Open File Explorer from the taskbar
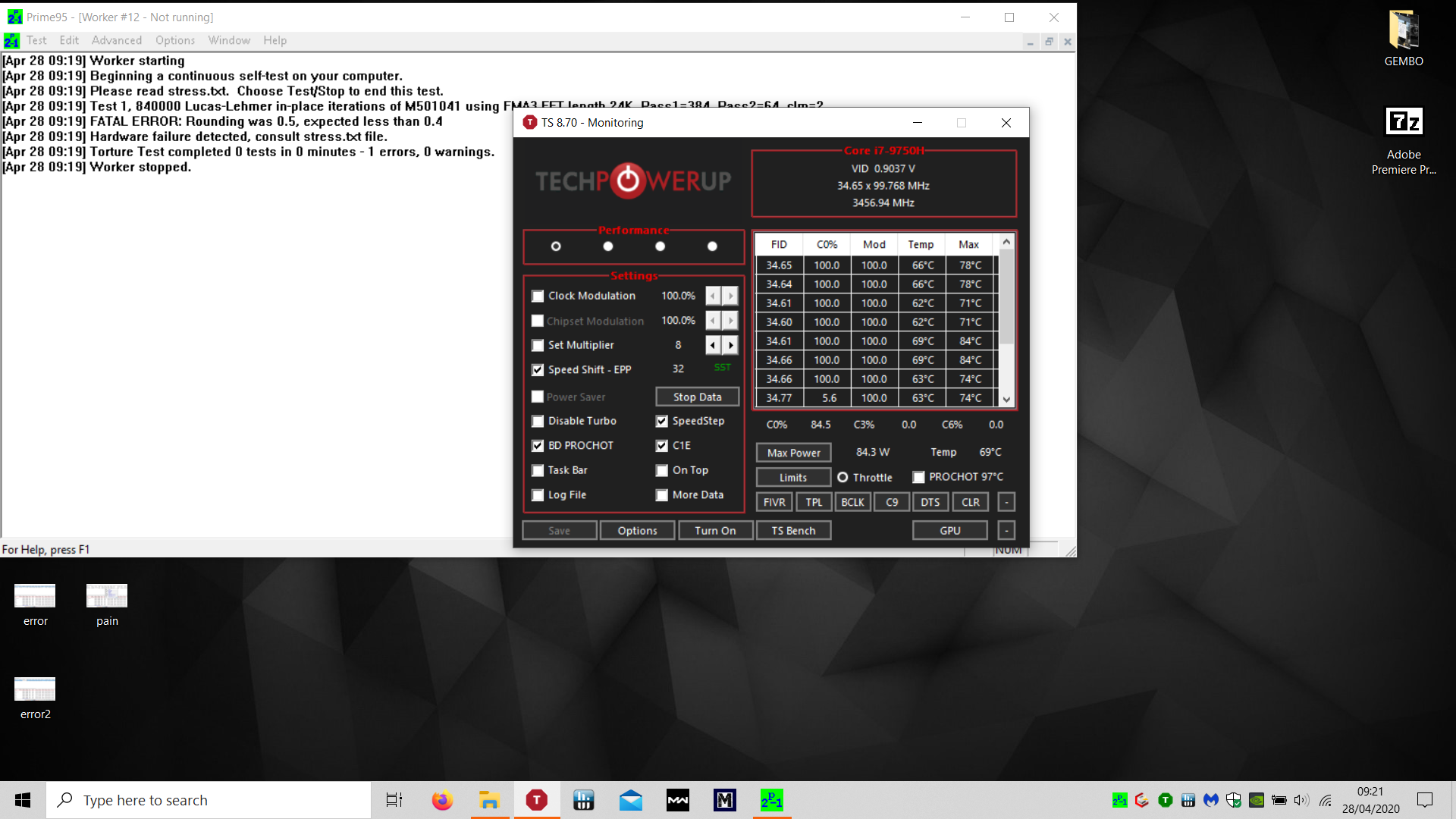This screenshot has height=819, width=1456. [x=489, y=800]
